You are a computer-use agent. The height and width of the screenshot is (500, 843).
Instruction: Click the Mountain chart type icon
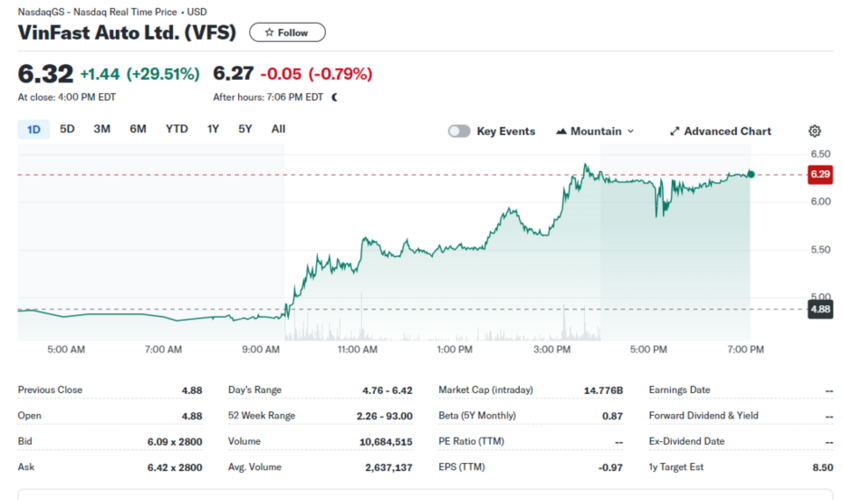[561, 131]
